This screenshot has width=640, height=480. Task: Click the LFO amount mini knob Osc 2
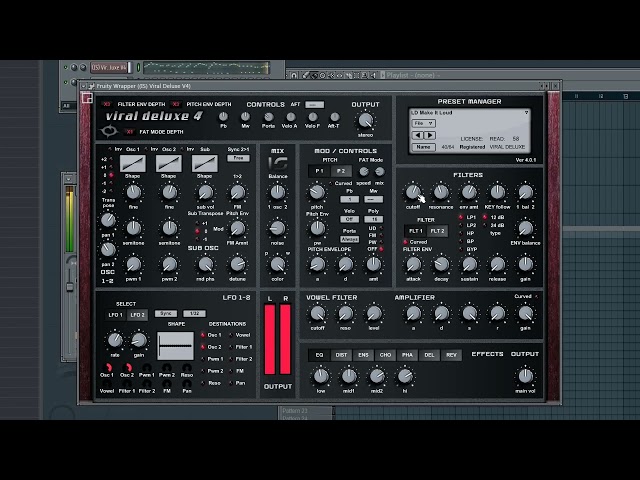point(127,367)
